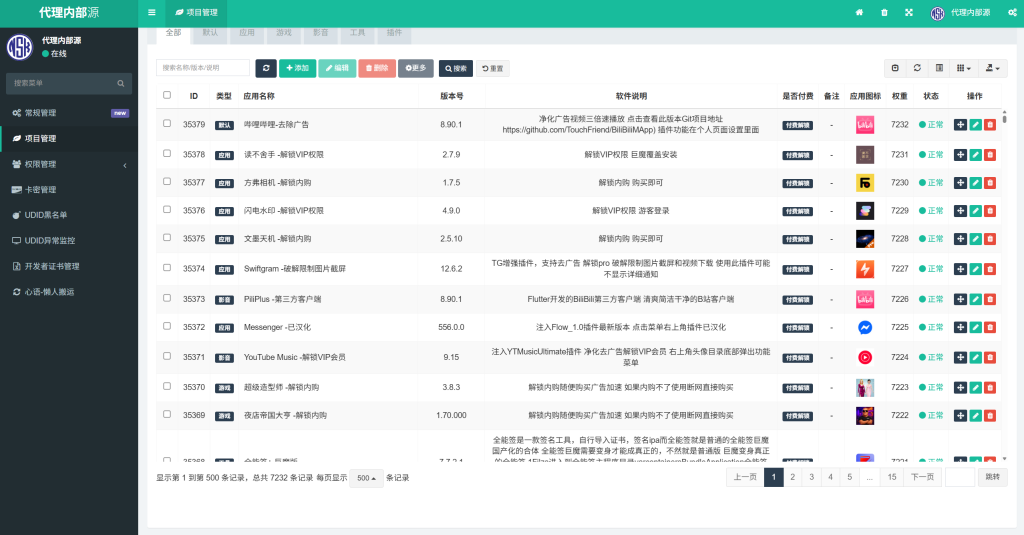This screenshot has width=1024, height=535.
Task: Click the dark refresh button beside search box
Action: pos(266,68)
